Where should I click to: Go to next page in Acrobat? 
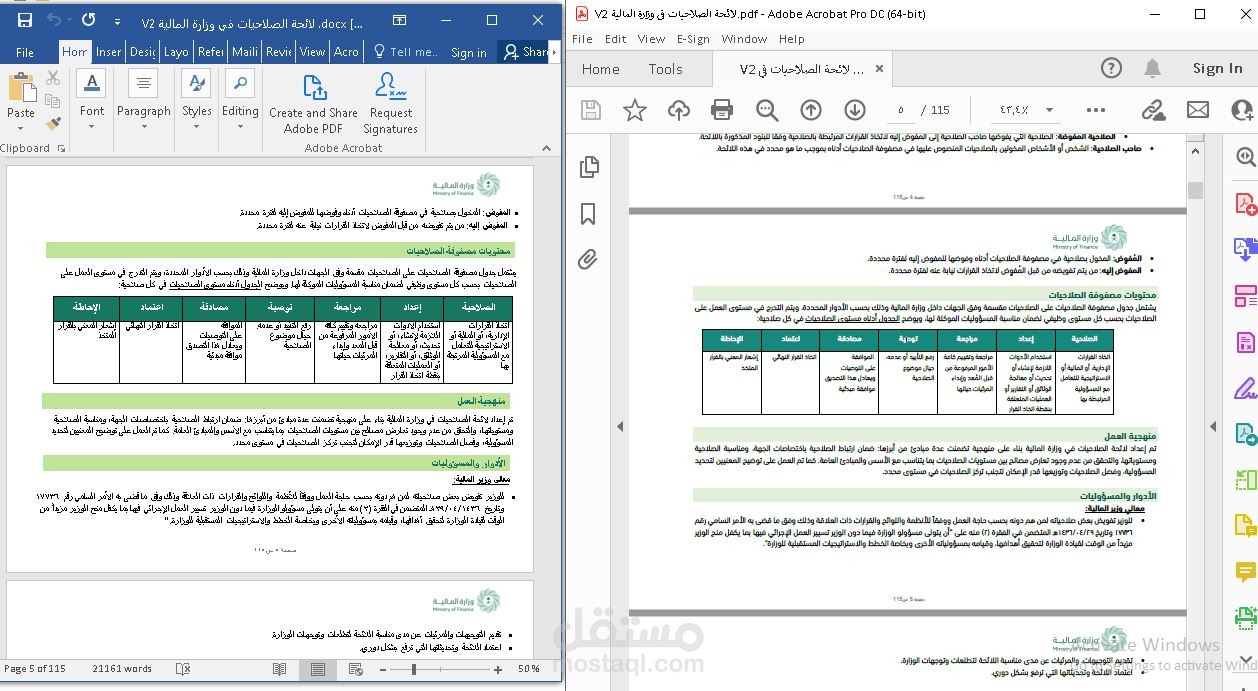[854, 110]
